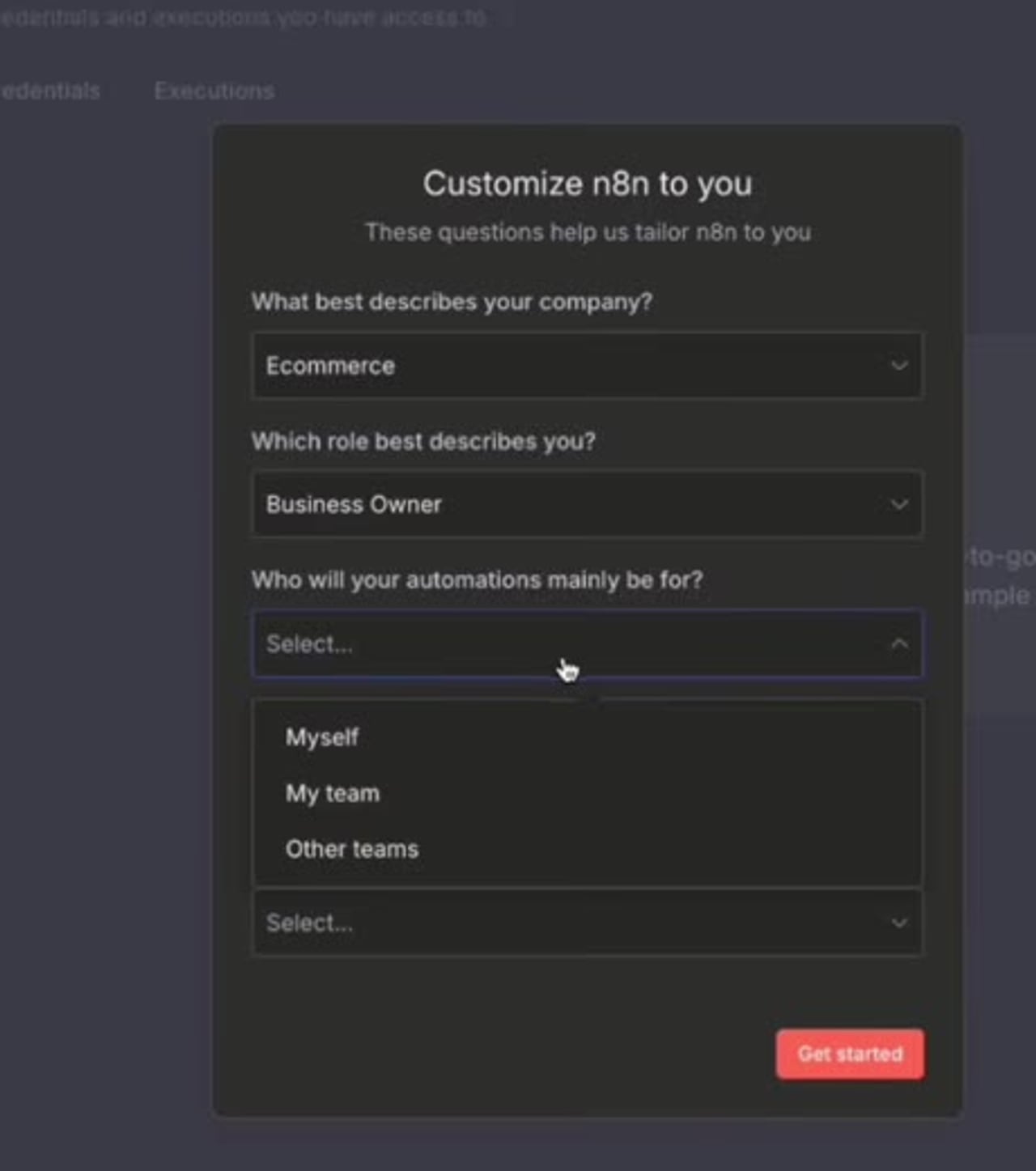Click 'Which role best describes you?' label
1036x1171 pixels.
click(x=423, y=441)
